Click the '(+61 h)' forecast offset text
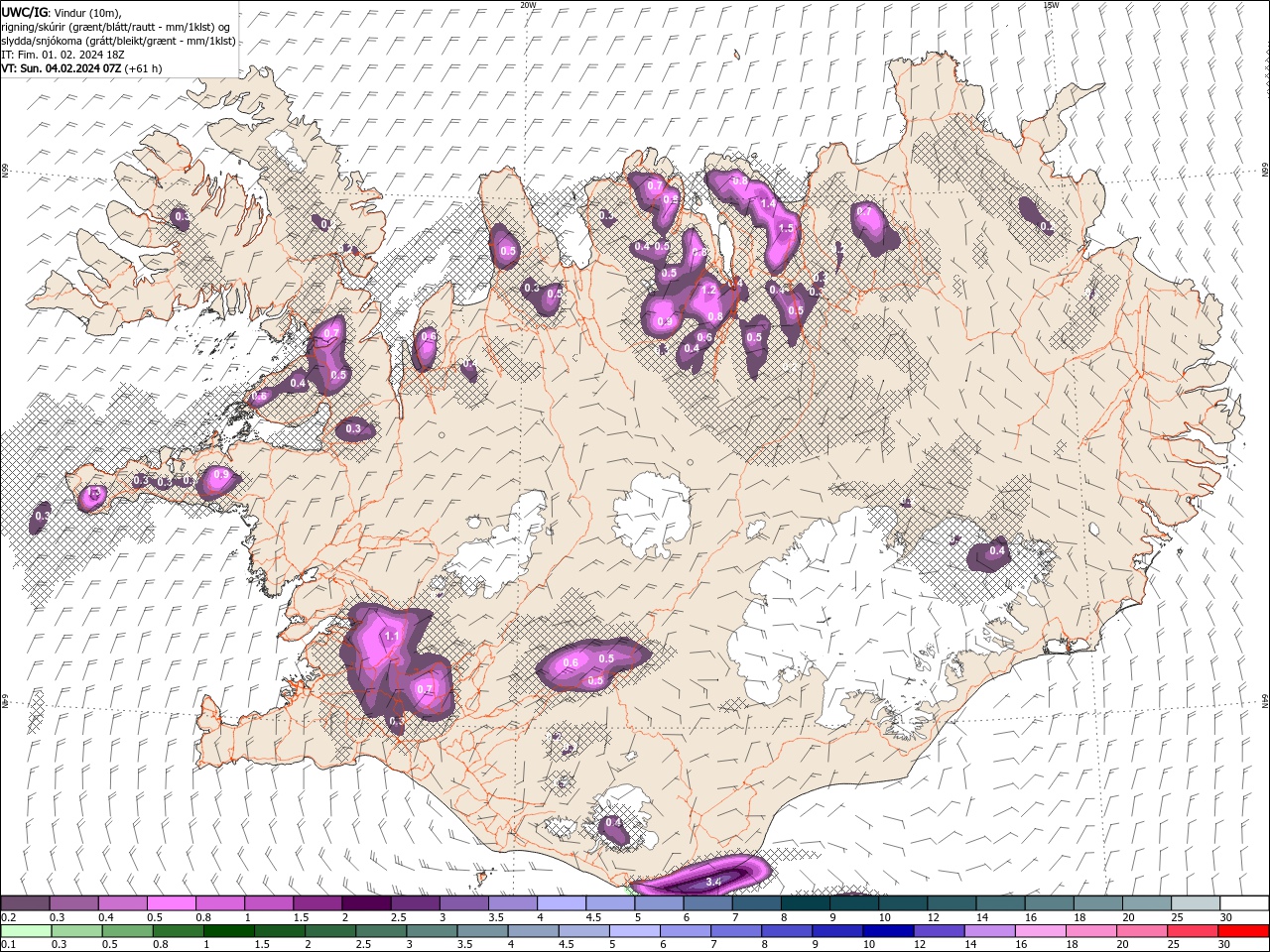 (x=144, y=68)
